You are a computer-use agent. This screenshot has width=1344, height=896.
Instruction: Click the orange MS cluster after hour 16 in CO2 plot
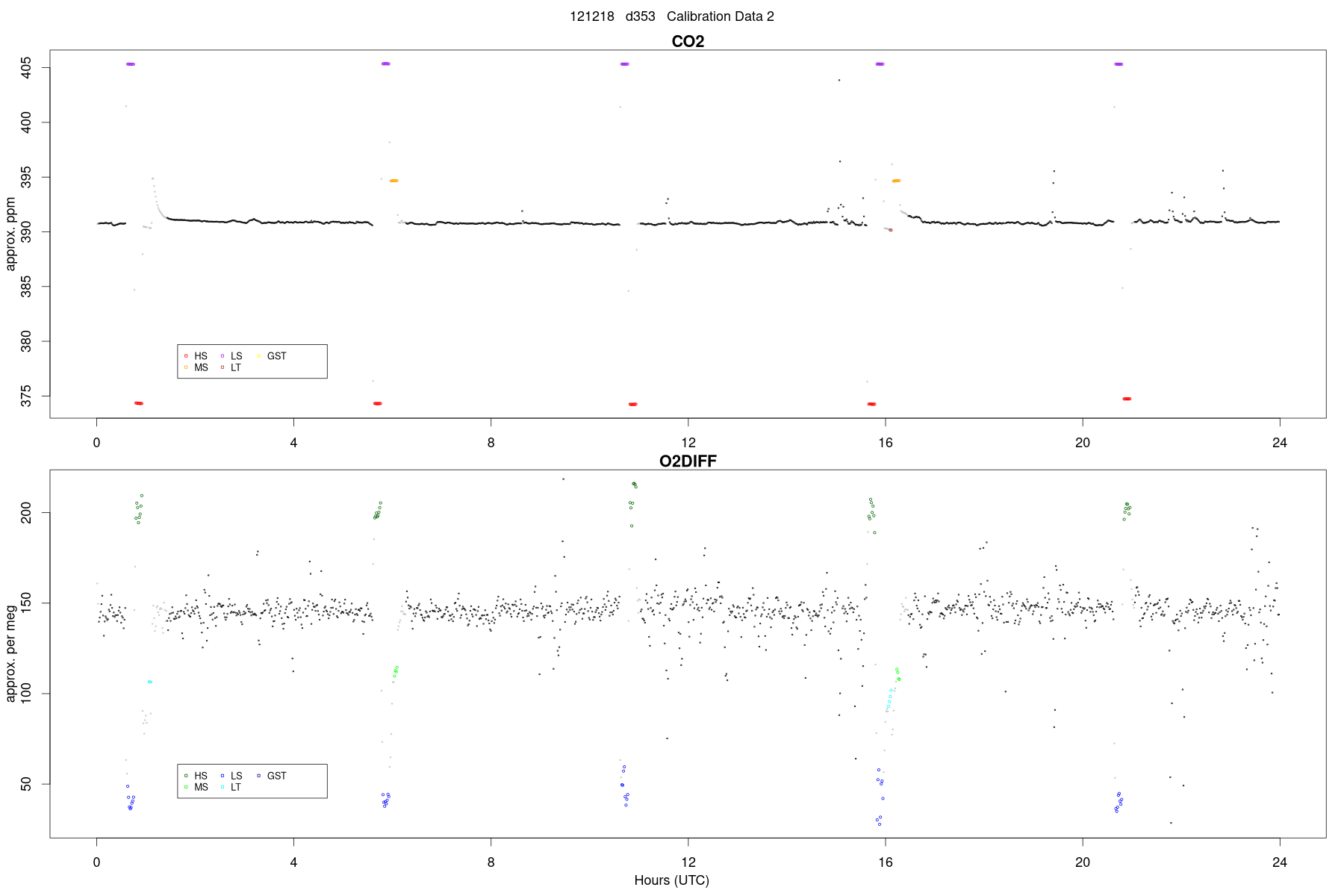(896, 181)
